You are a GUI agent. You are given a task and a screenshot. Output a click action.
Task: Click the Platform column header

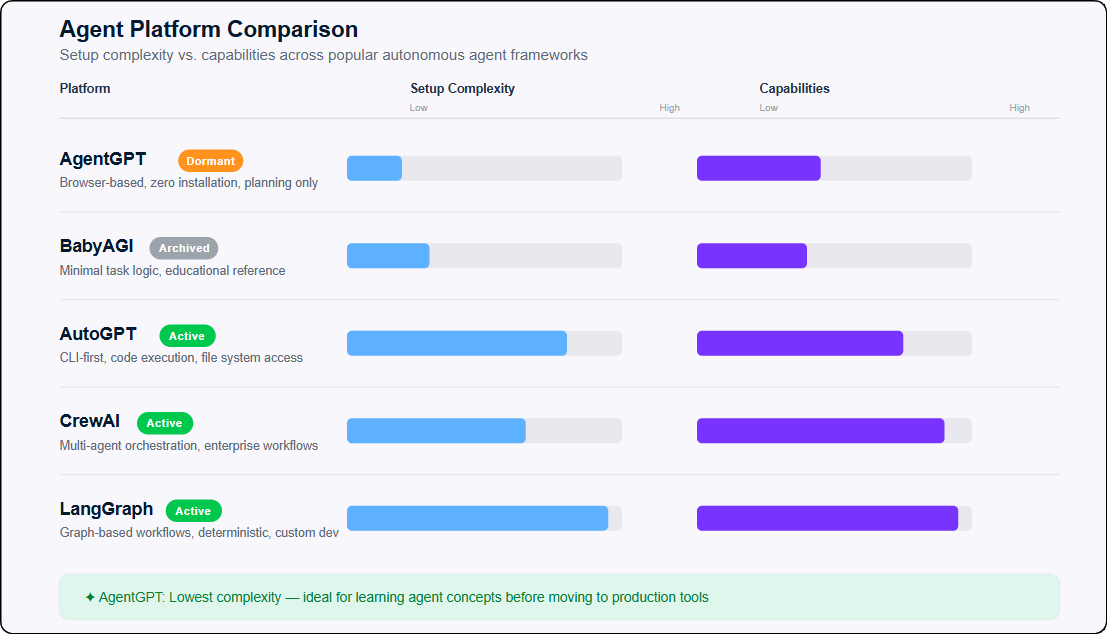point(85,89)
